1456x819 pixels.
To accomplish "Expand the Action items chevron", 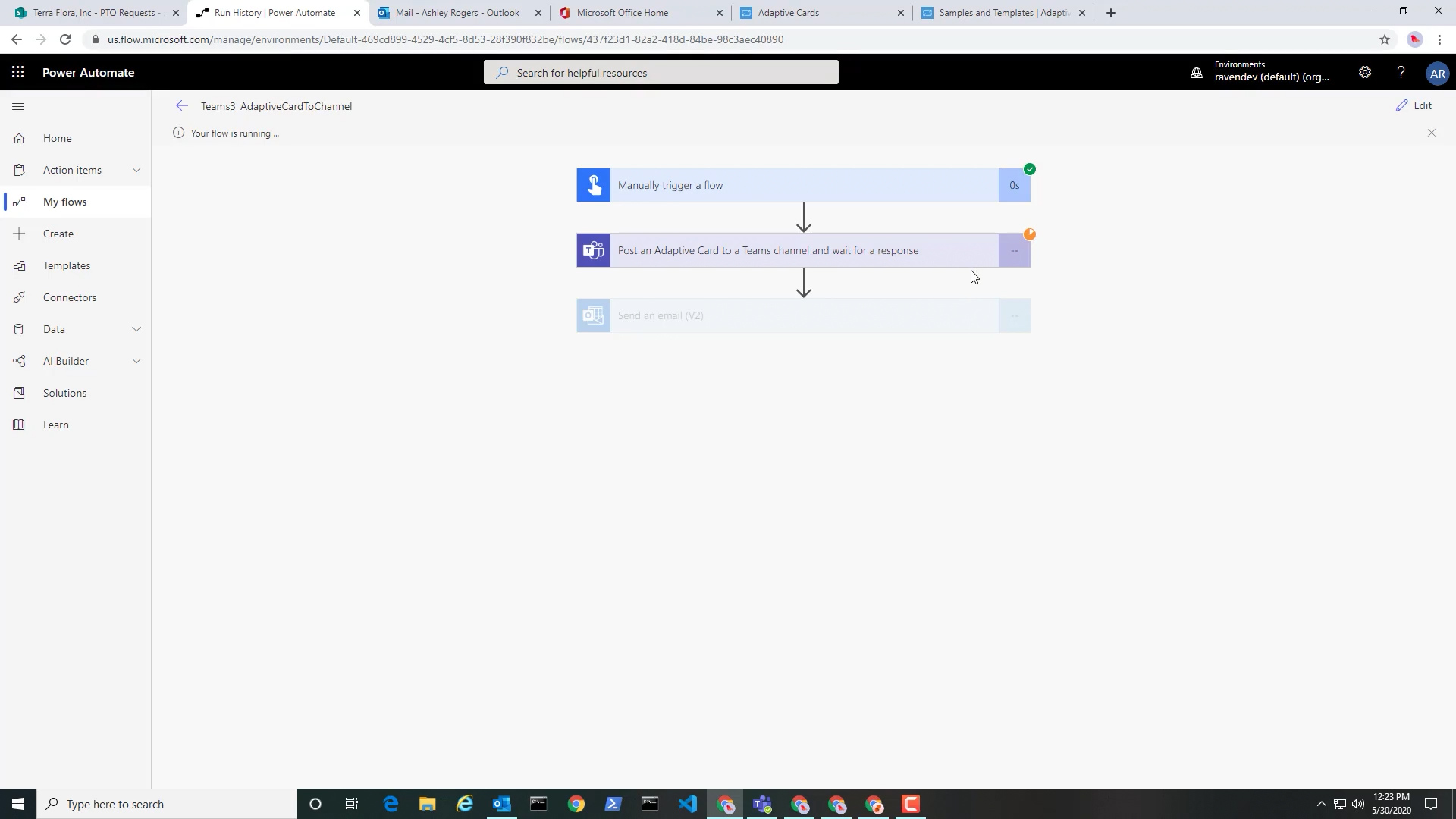I will click(136, 170).
